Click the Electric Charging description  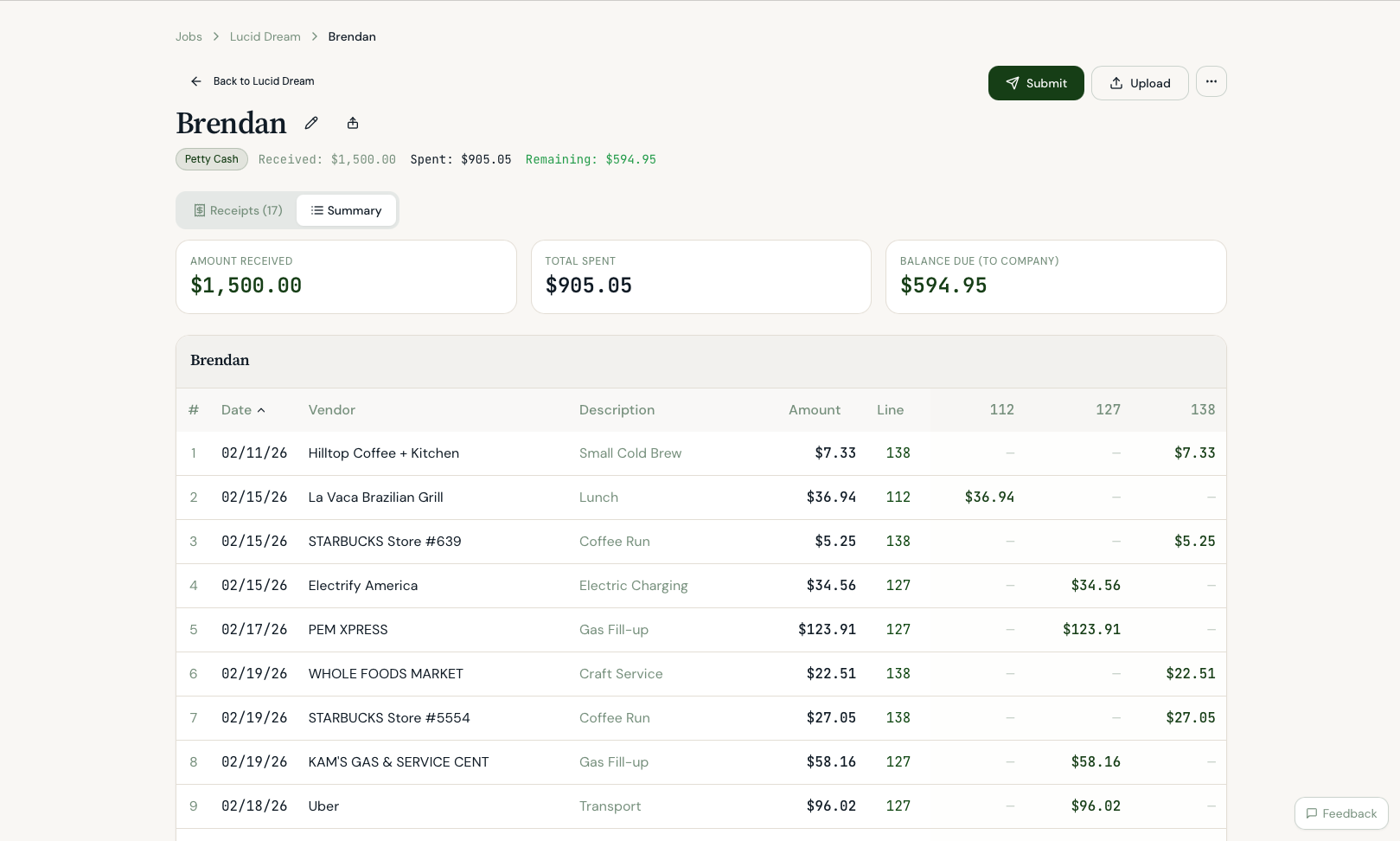(633, 586)
